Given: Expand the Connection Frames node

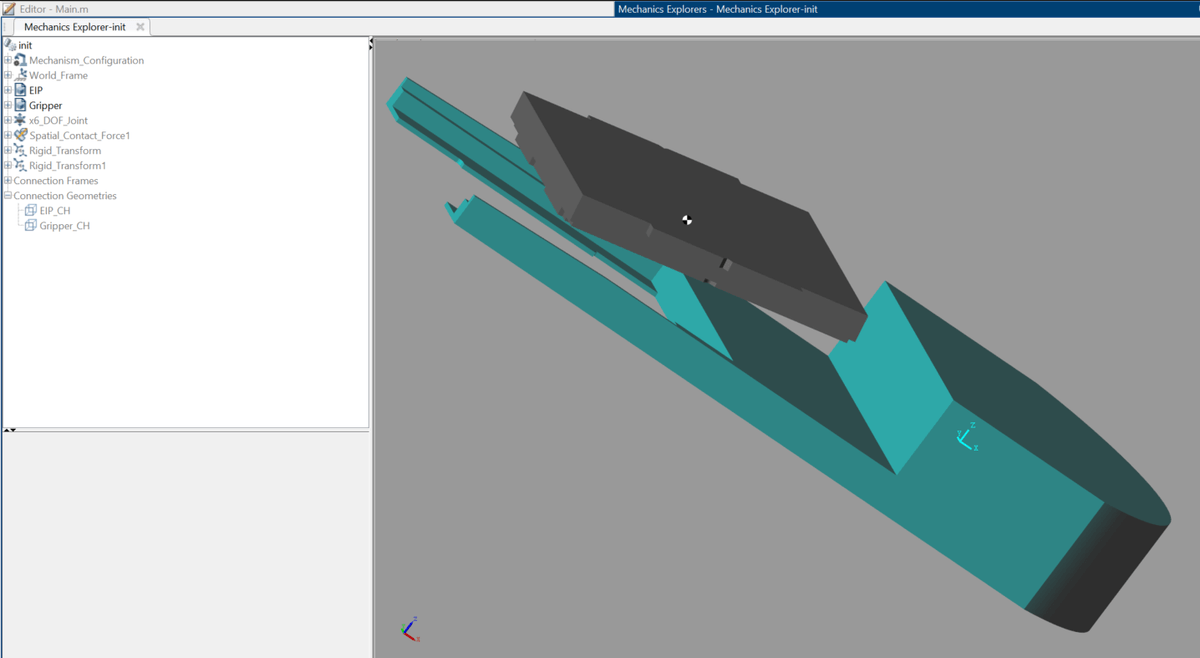Looking at the screenshot, I should 6,180.
